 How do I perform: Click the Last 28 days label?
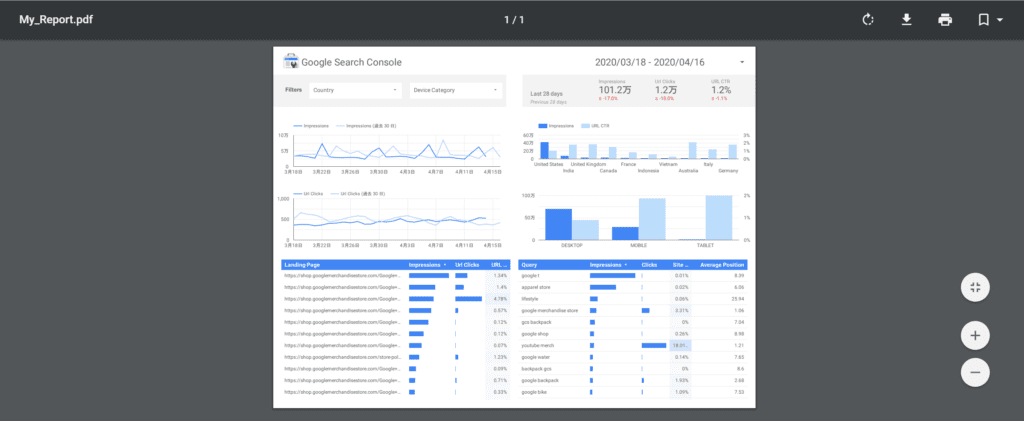pyautogui.click(x=546, y=94)
